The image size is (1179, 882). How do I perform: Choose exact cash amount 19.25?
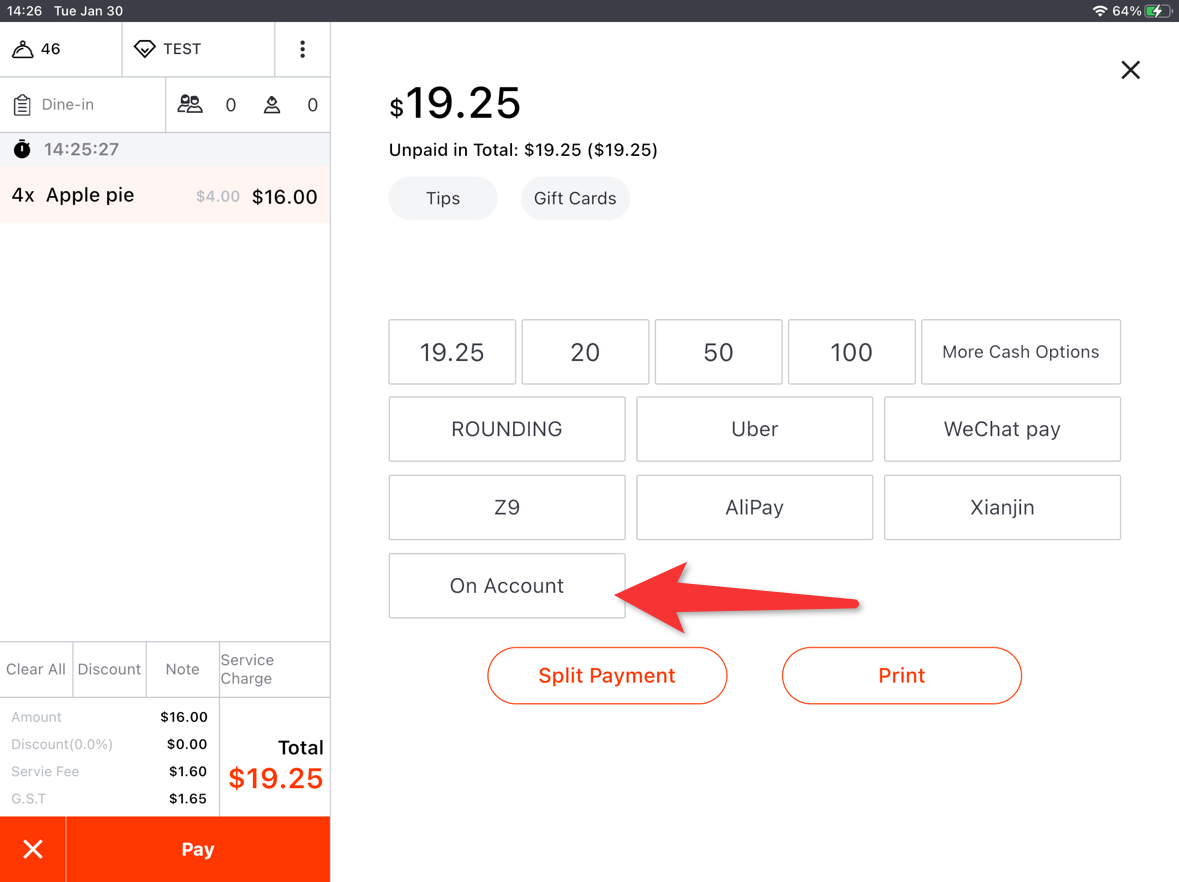(452, 352)
